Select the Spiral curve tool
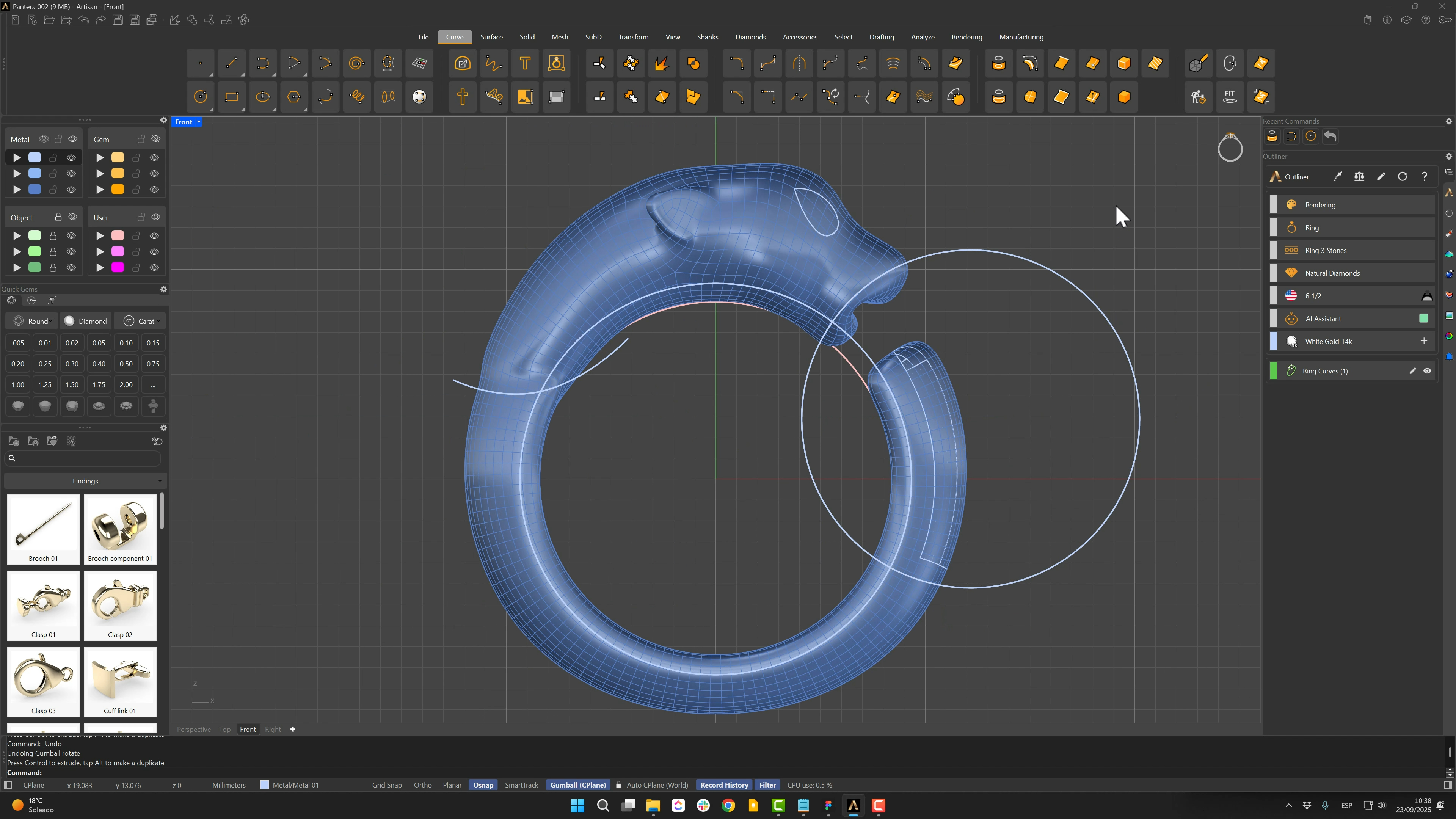 pyautogui.click(x=357, y=63)
